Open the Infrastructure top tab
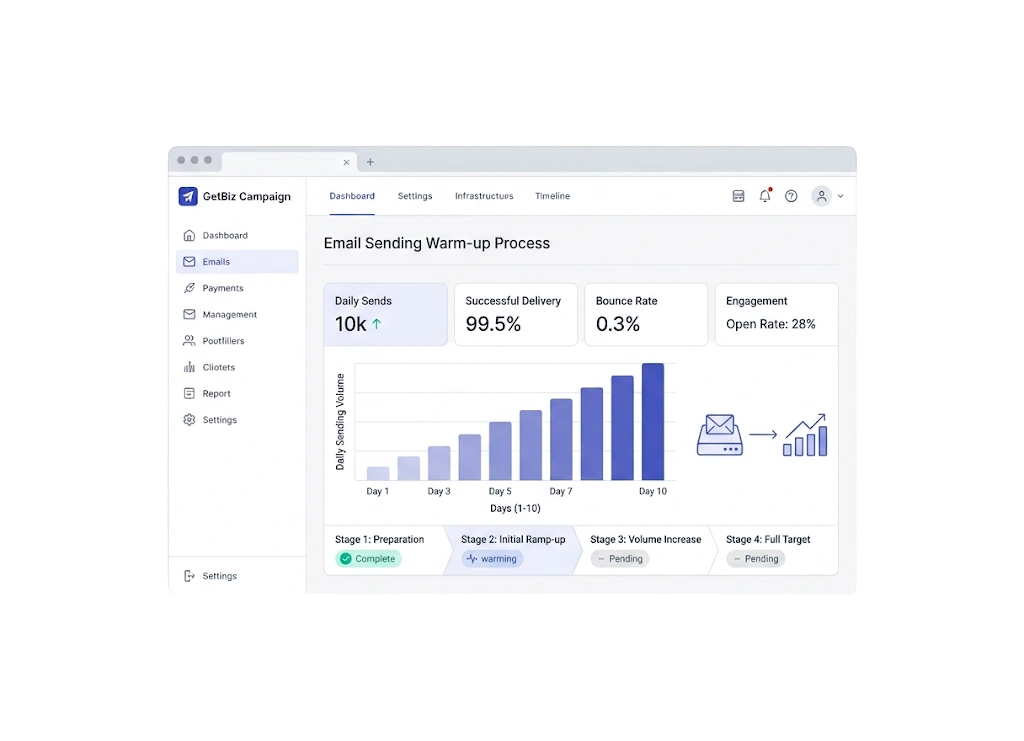The image size is (1024, 741). (x=484, y=196)
